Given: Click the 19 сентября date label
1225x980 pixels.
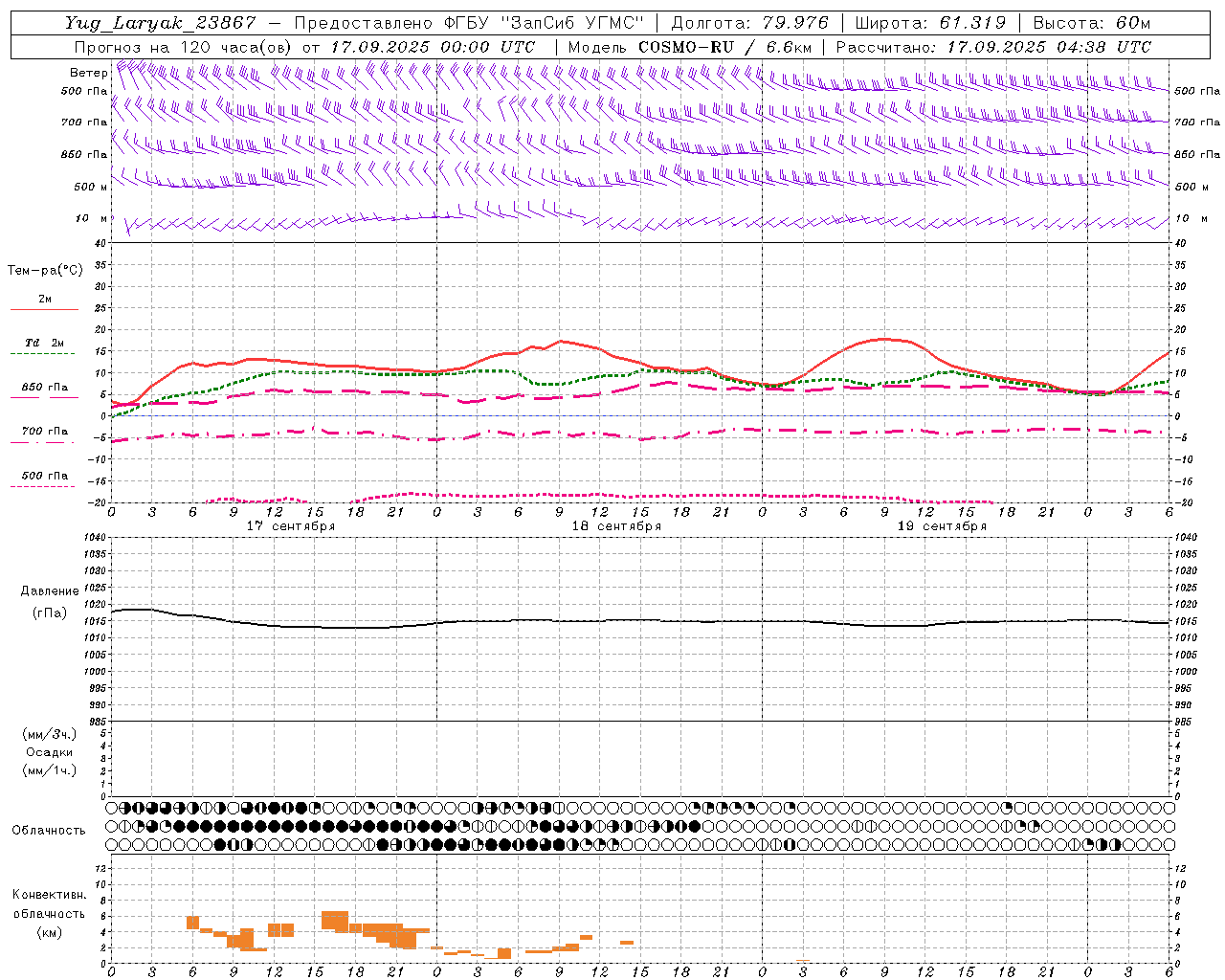Looking at the screenshot, I should 942,526.
